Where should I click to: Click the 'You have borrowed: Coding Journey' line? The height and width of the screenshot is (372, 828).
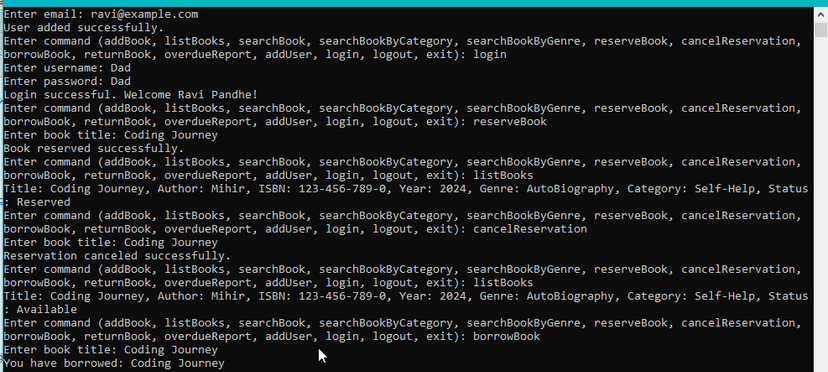(114, 363)
